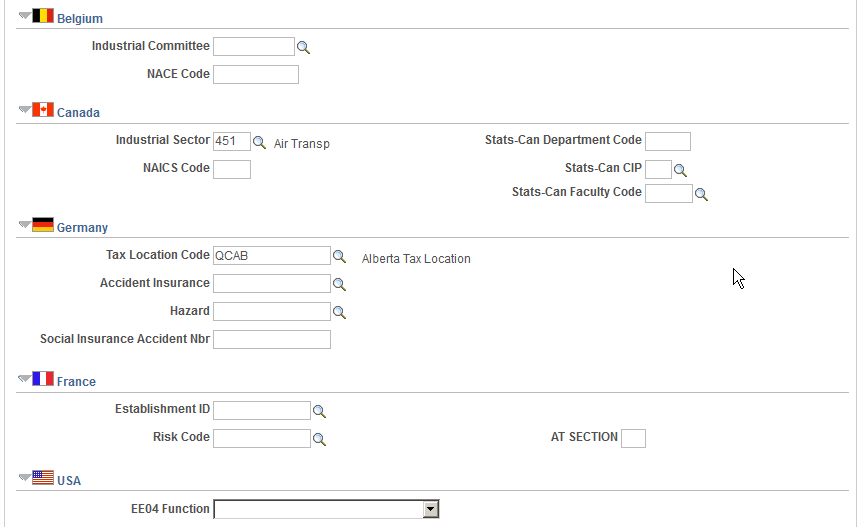Click the Germany section heading link

(82, 228)
